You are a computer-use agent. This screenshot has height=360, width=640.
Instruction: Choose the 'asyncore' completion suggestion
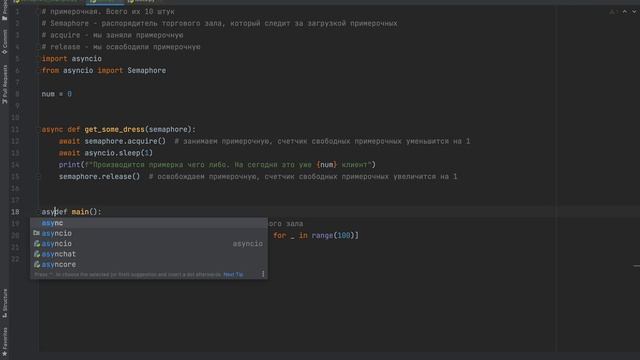(149, 264)
